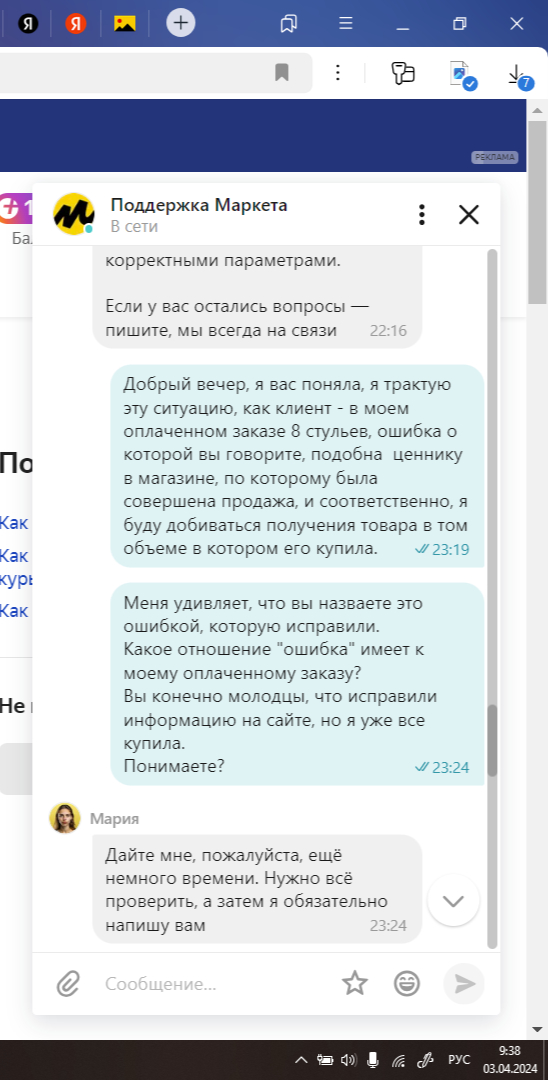The image size is (548, 1080).
Task: Attach a file with paperclip
Action: 68,984
